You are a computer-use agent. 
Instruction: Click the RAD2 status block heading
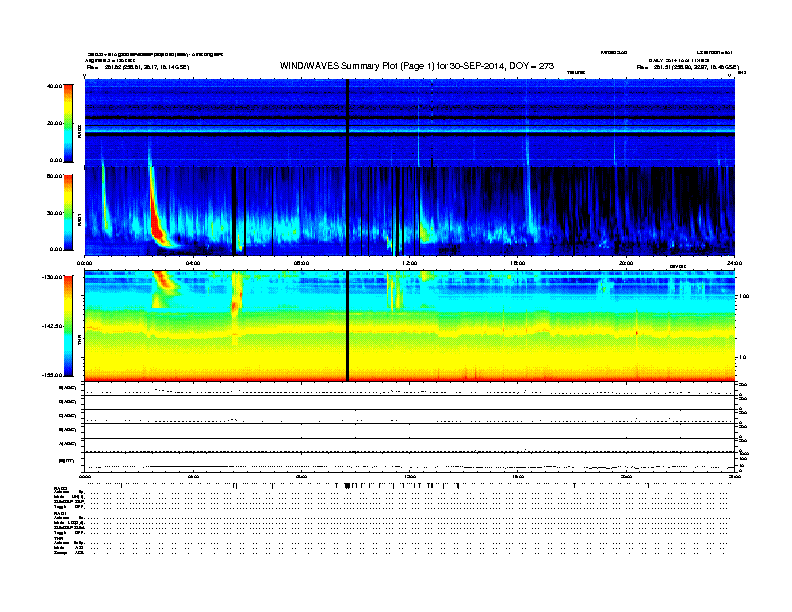[61, 488]
